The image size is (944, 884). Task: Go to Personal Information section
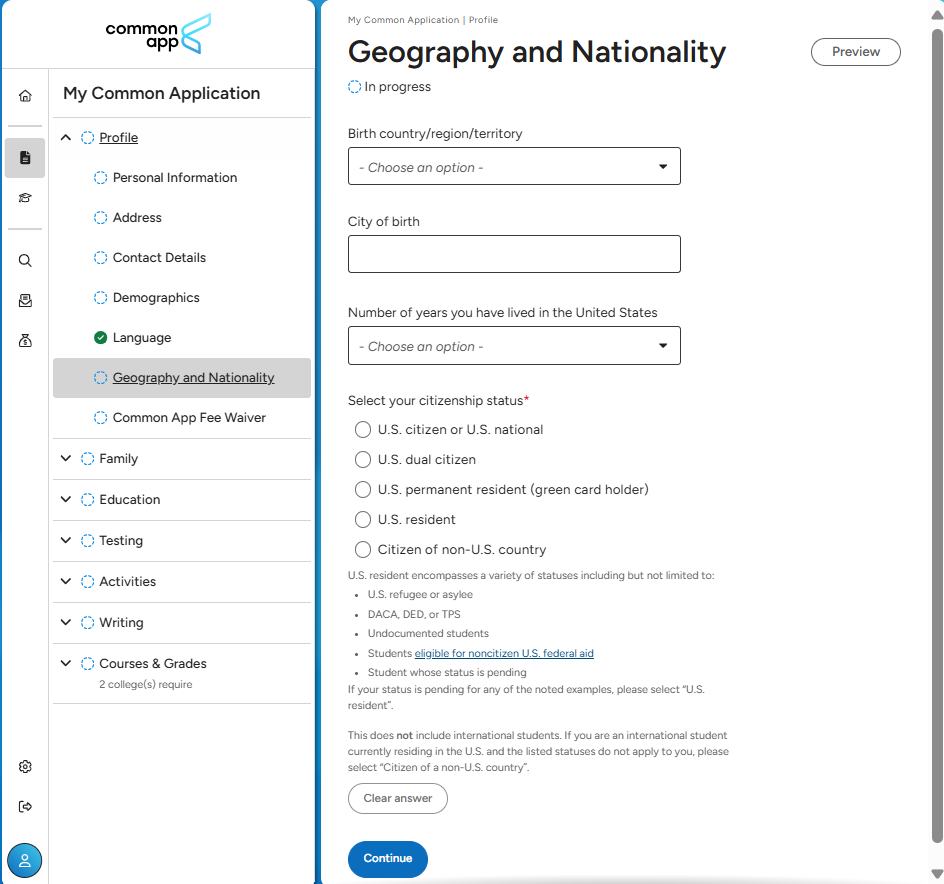click(175, 178)
